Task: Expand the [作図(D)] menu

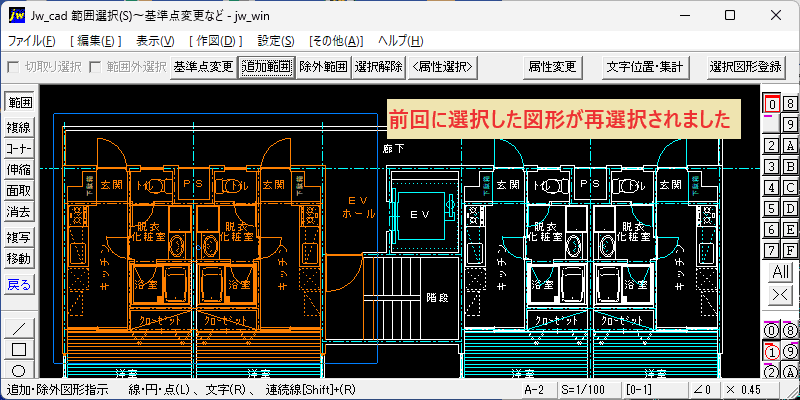Action: (215, 41)
